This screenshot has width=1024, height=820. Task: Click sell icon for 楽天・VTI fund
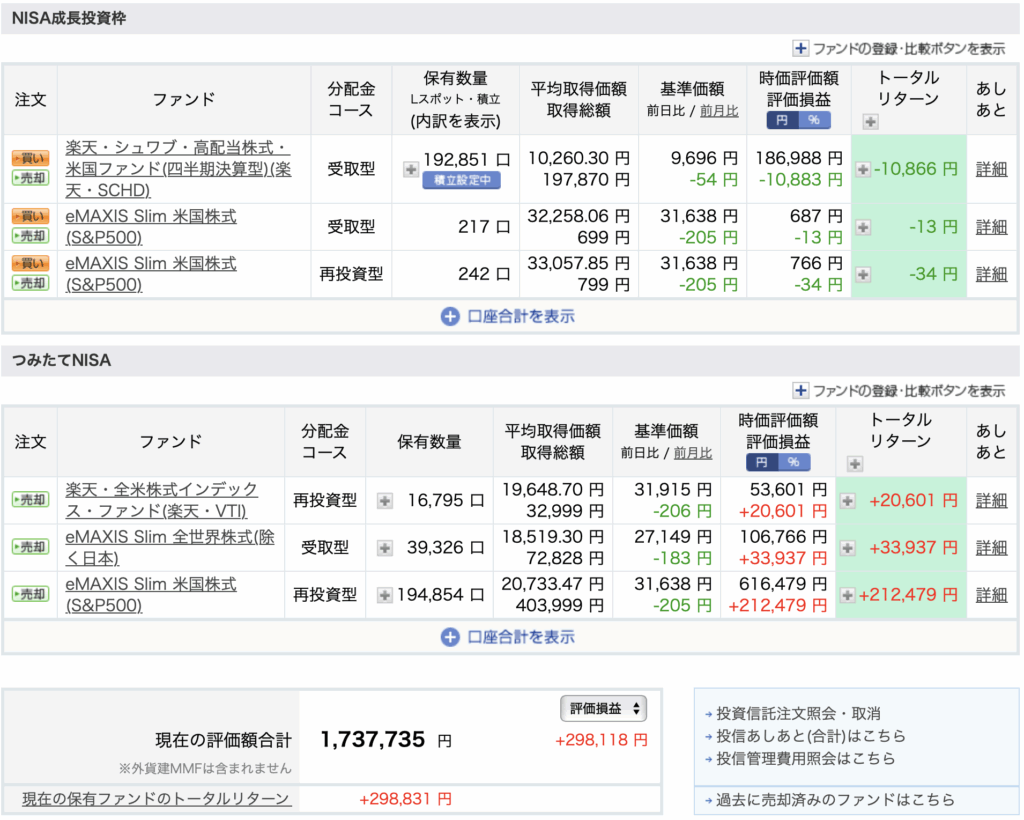point(31,499)
